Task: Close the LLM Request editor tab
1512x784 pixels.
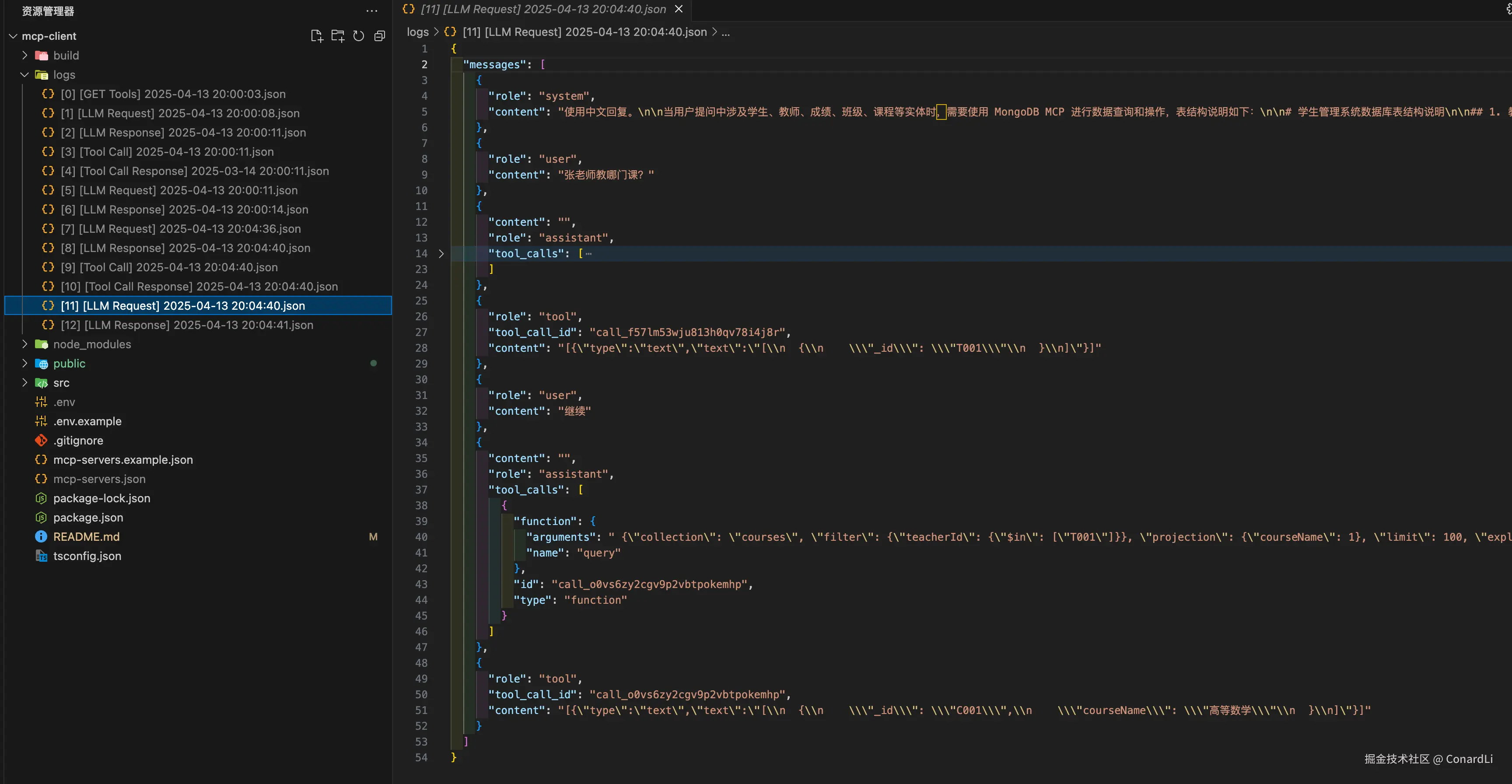Action: [x=679, y=9]
